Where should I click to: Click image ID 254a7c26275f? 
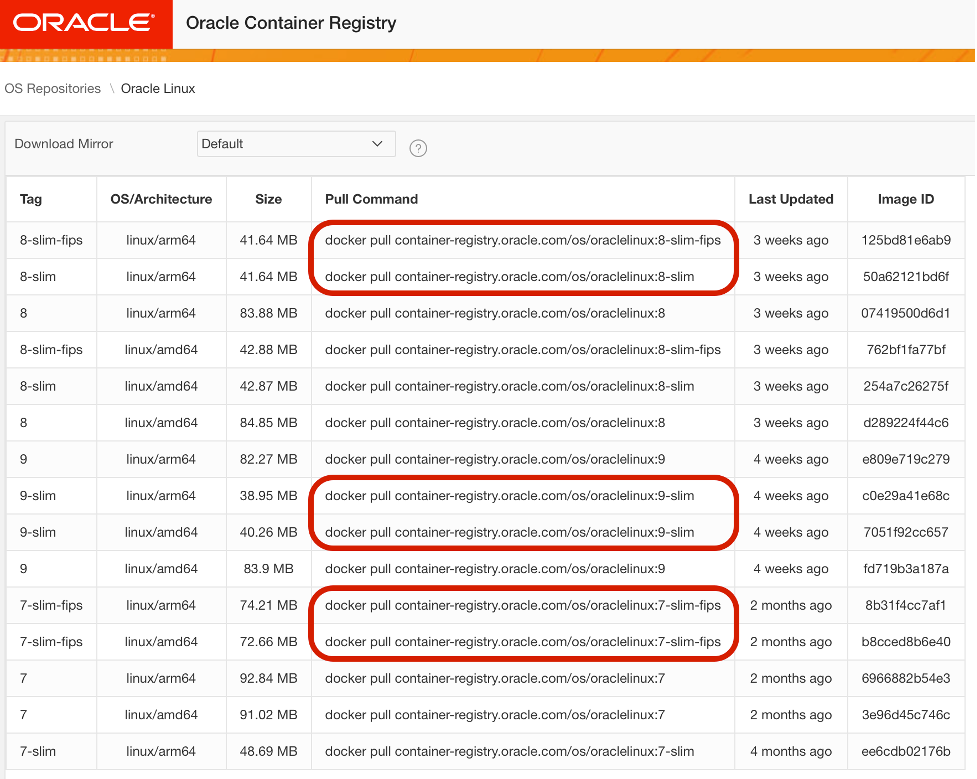(906, 386)
